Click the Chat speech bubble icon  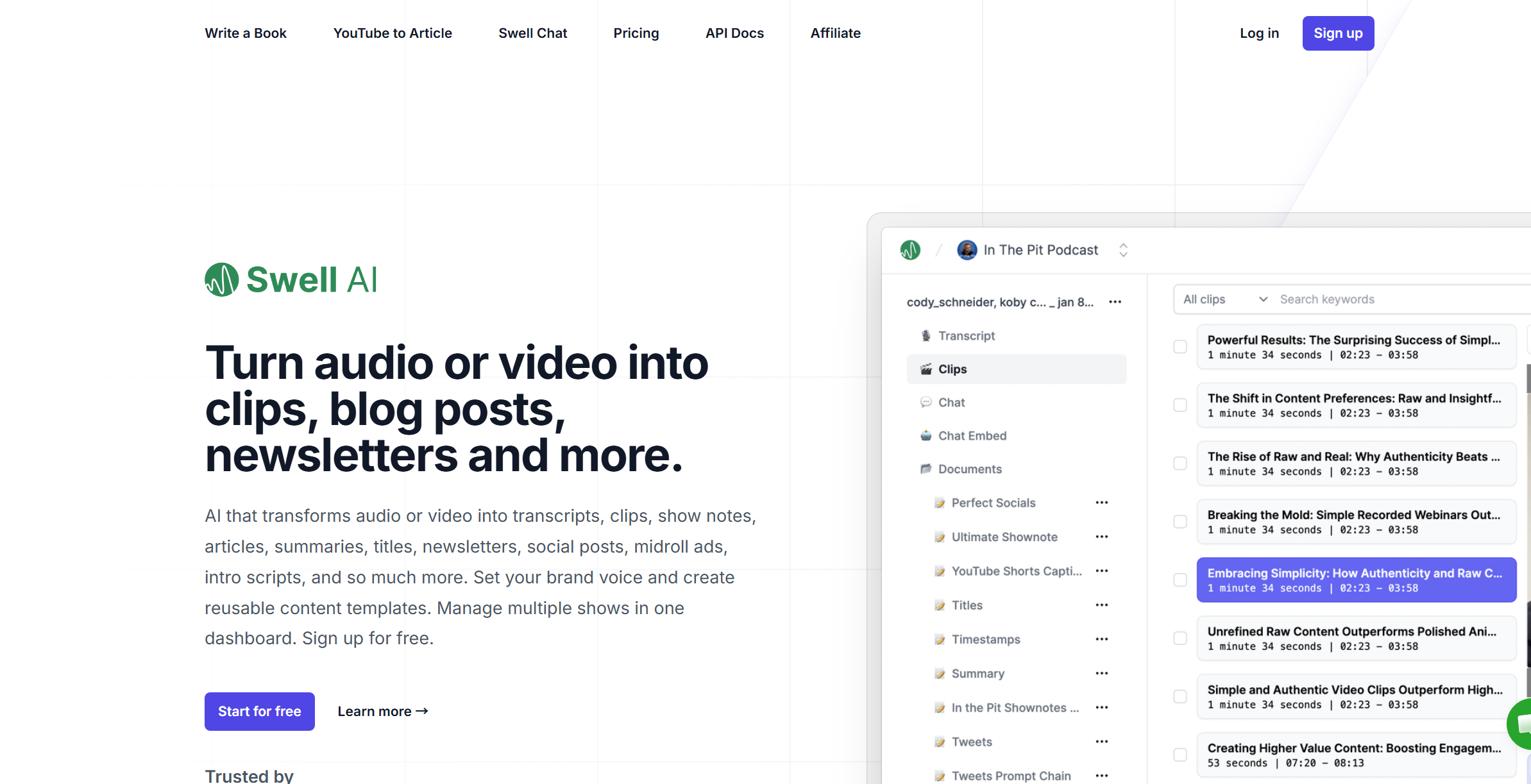click(x=926, y=403)
